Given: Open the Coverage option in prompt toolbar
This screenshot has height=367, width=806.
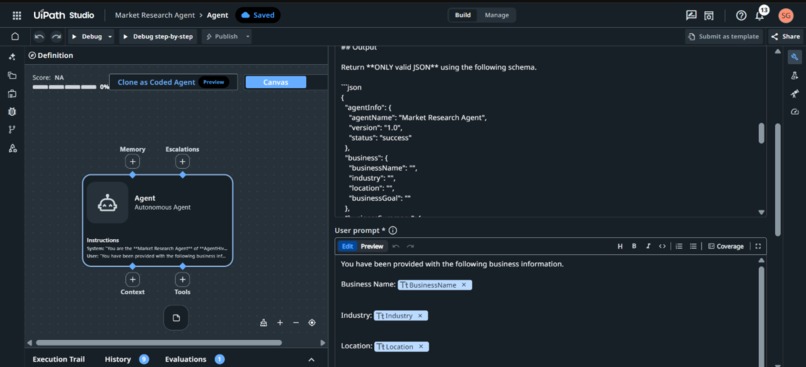Looking at the screenshot, I should 725,246.
